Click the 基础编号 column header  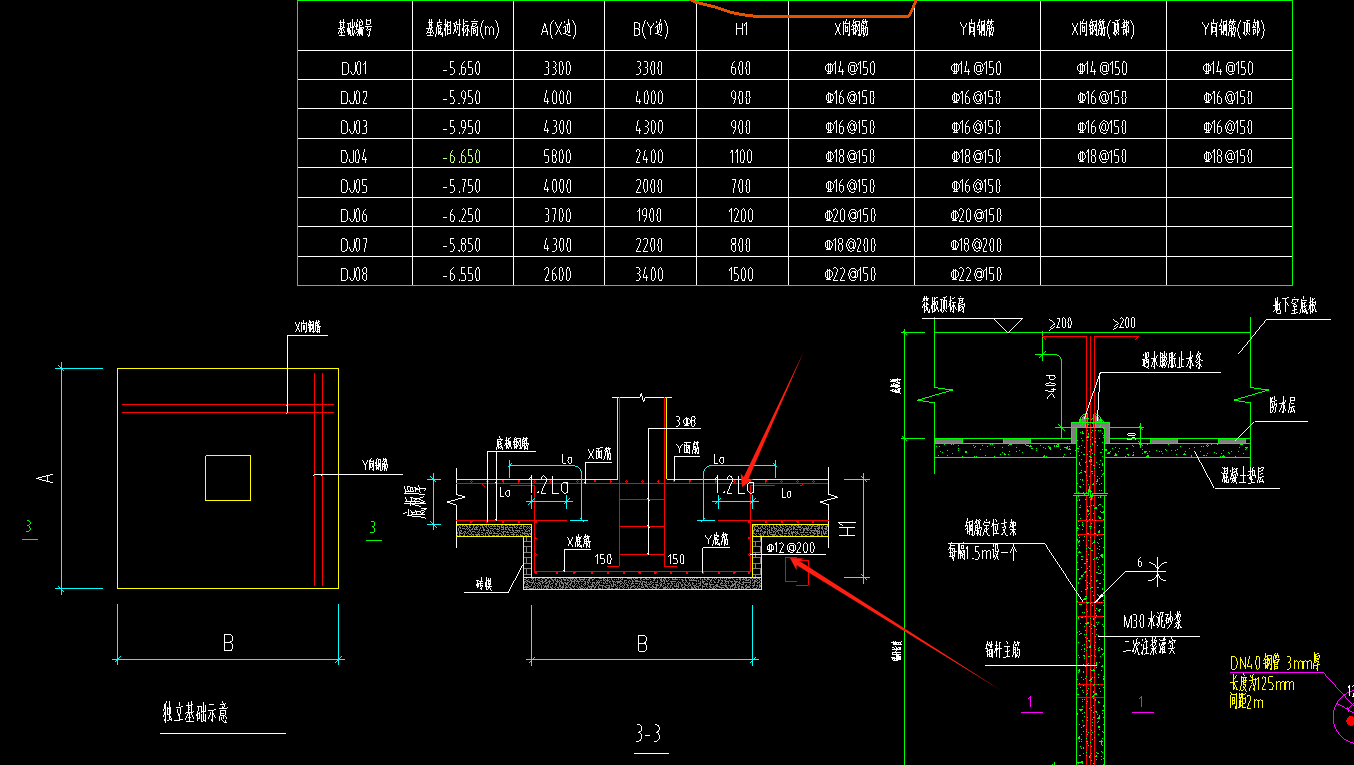(x=354, y=29)
